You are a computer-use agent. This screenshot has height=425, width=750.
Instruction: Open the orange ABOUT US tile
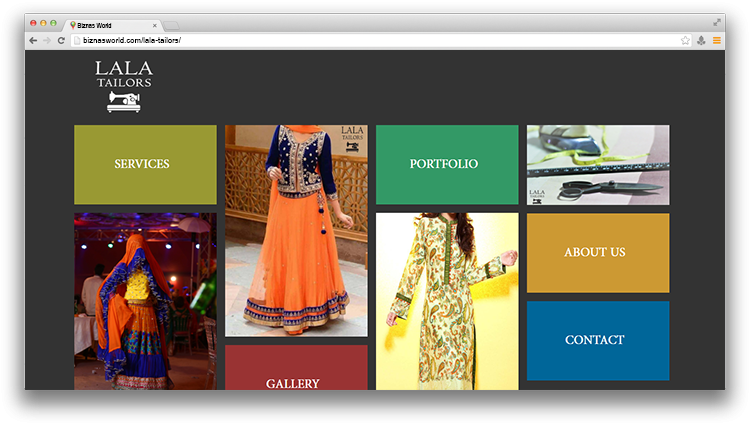click(x=598, y=253)
